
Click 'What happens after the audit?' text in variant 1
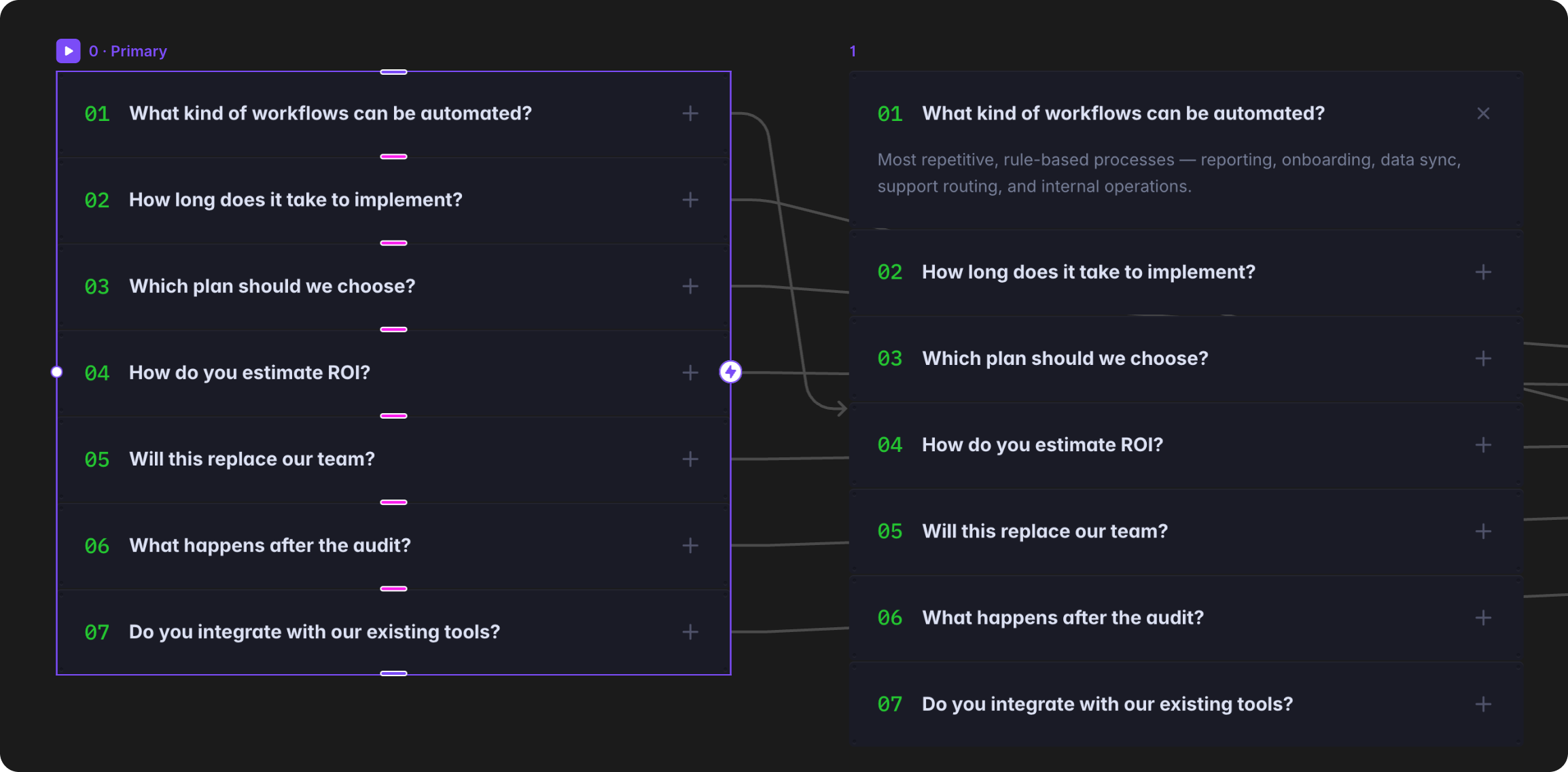(x=1063, y=618)
